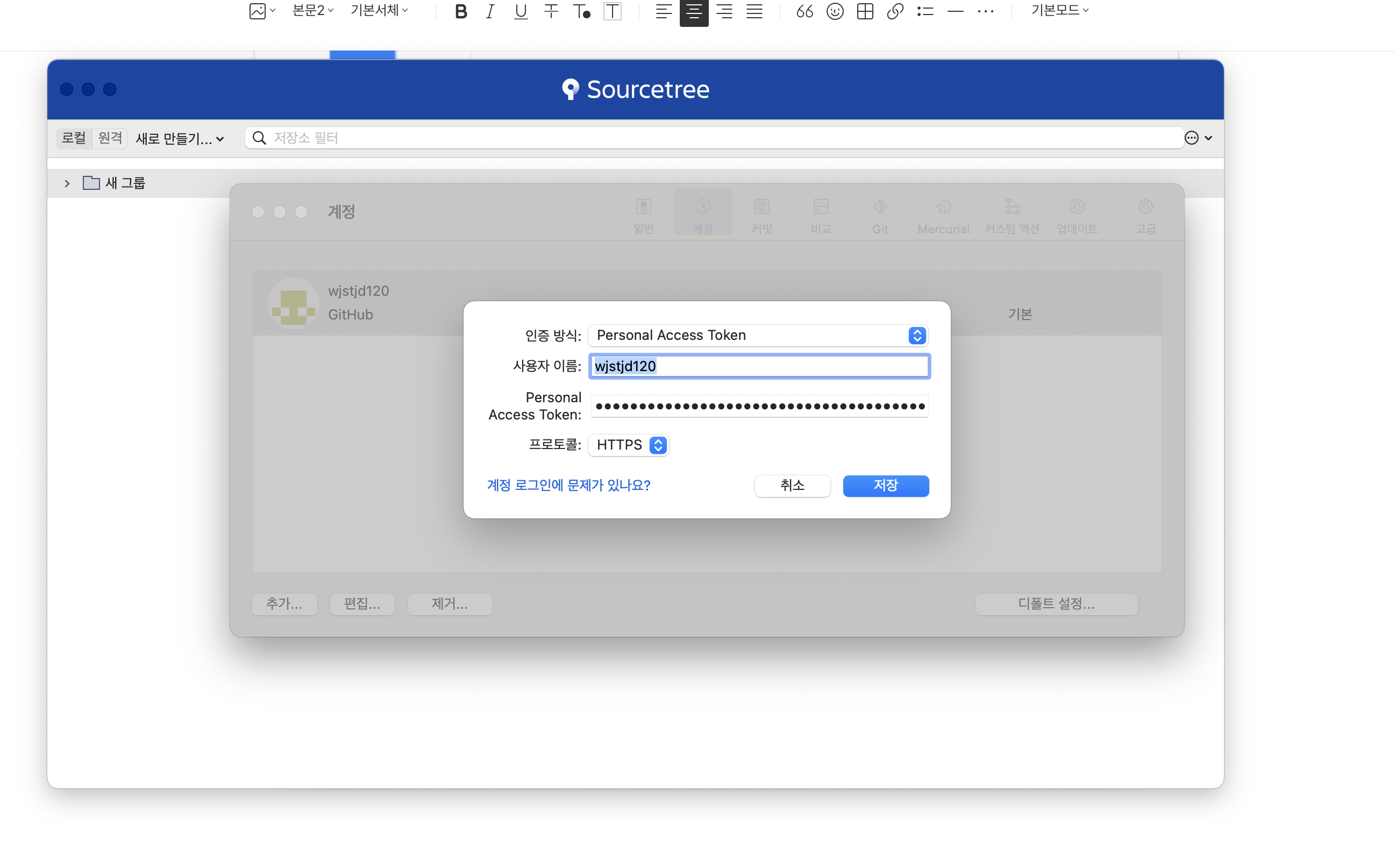Click the 사용자 이름 text field

click(759, 366)
